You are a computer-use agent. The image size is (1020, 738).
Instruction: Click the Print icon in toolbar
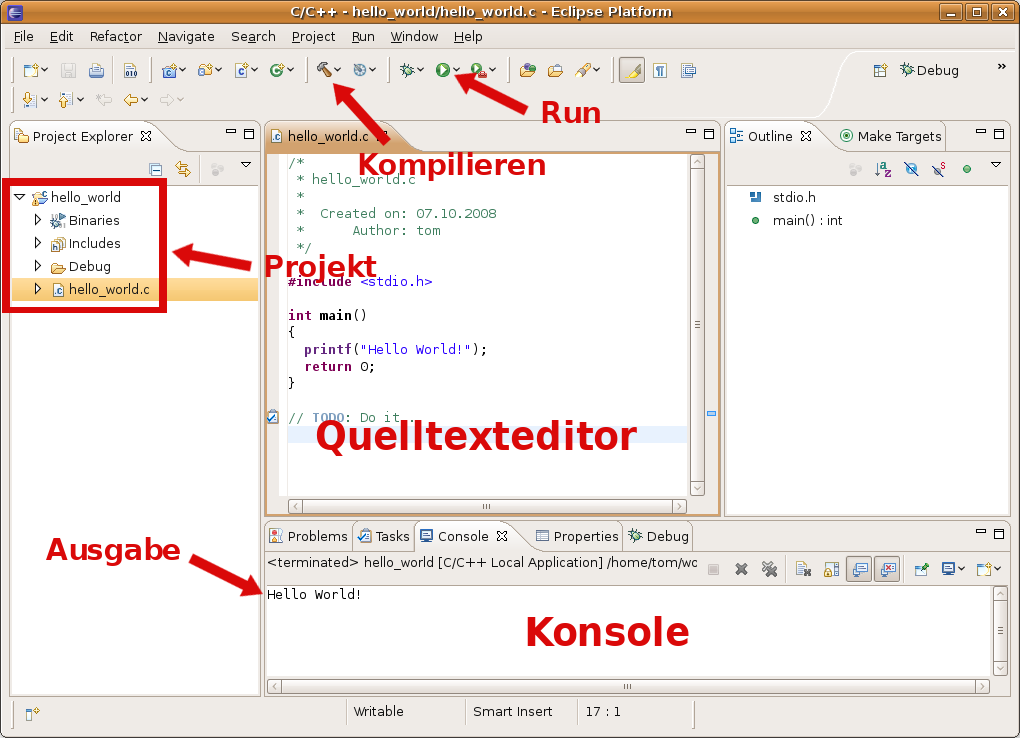coord(96,70)
